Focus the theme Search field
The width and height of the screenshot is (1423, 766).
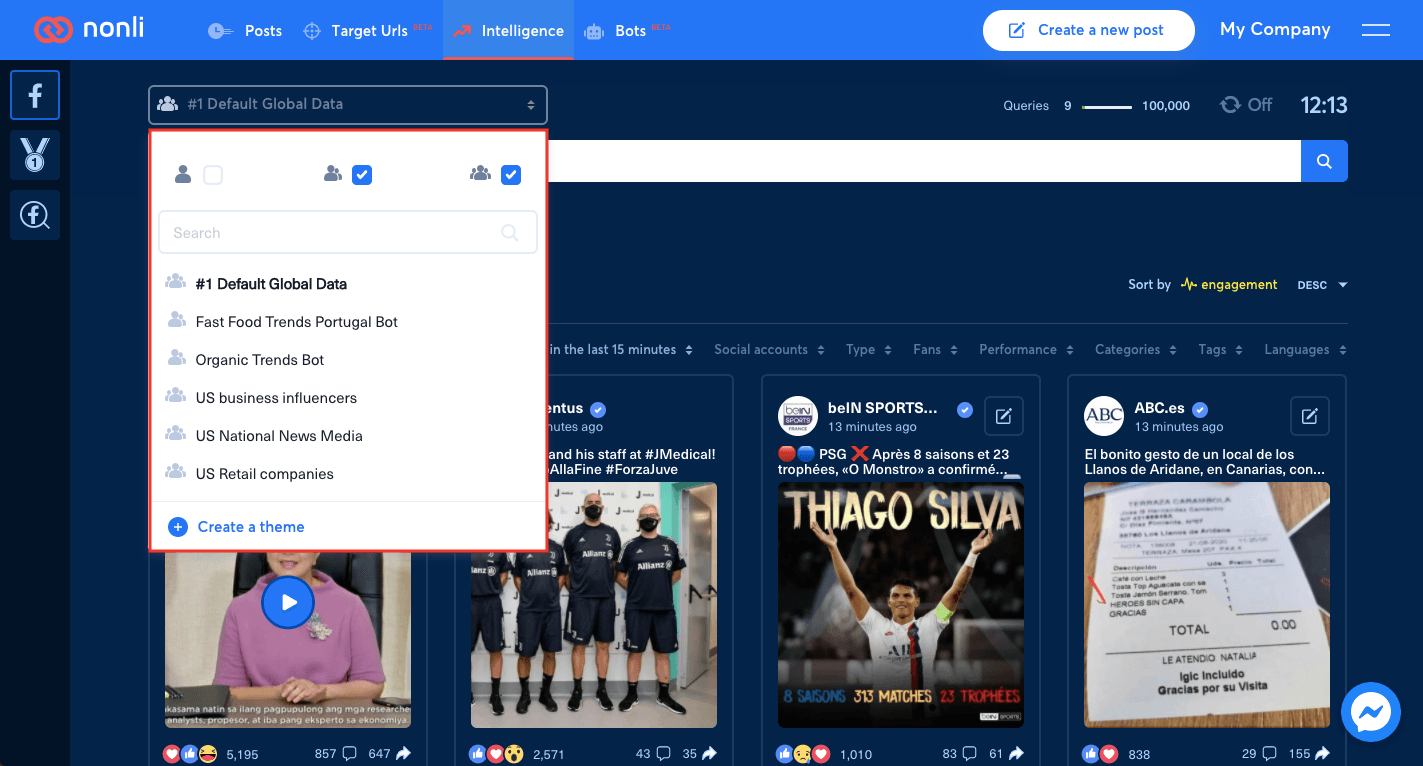348,233
